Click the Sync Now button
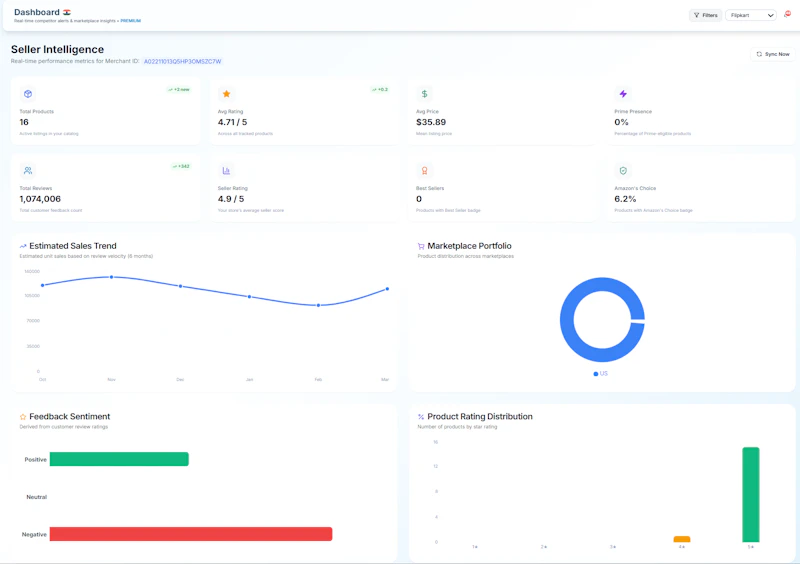 coord(772,54)
